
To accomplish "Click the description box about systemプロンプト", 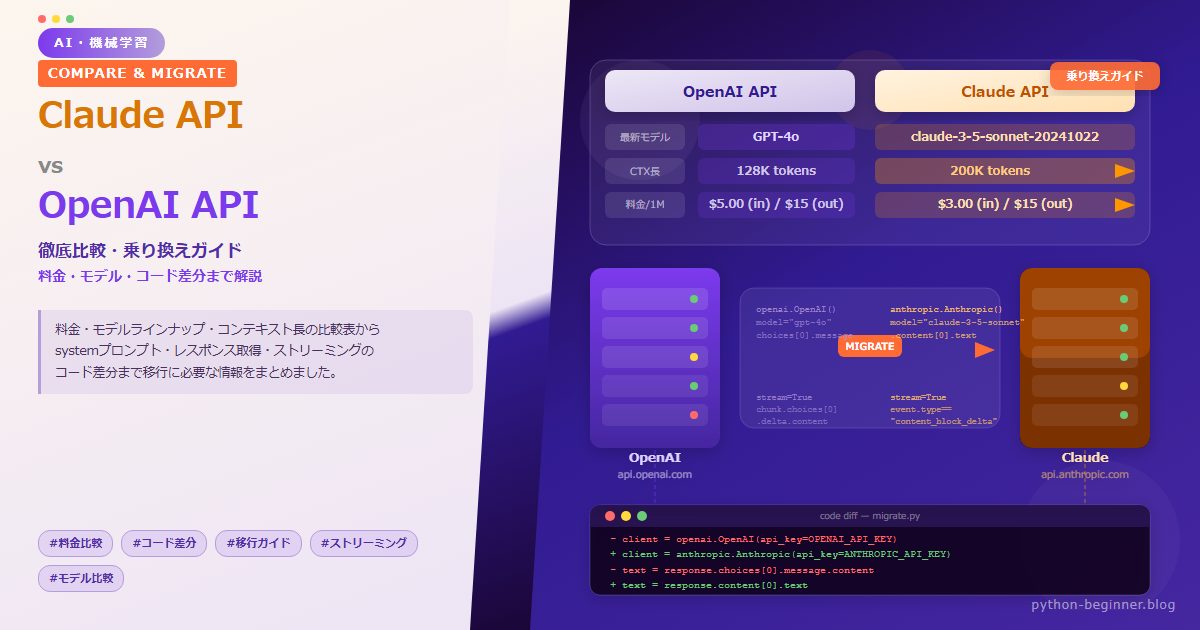I will pos(255,352).
